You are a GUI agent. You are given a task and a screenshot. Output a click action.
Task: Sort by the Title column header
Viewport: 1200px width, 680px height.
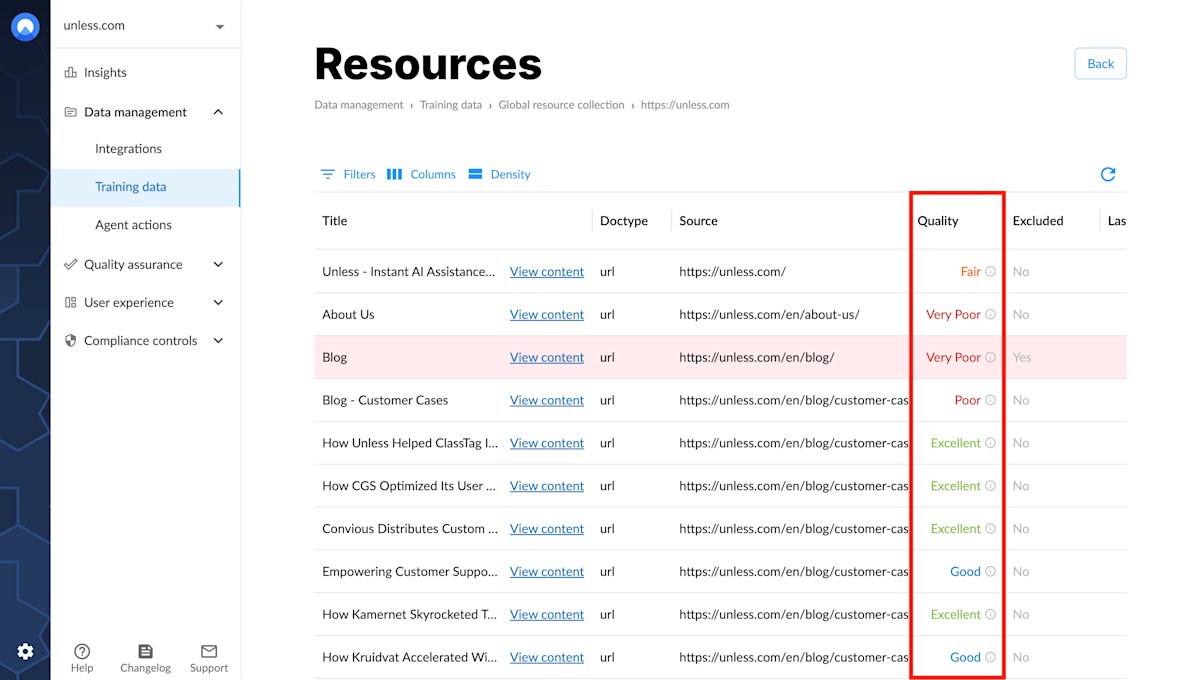tap(335, 221)
